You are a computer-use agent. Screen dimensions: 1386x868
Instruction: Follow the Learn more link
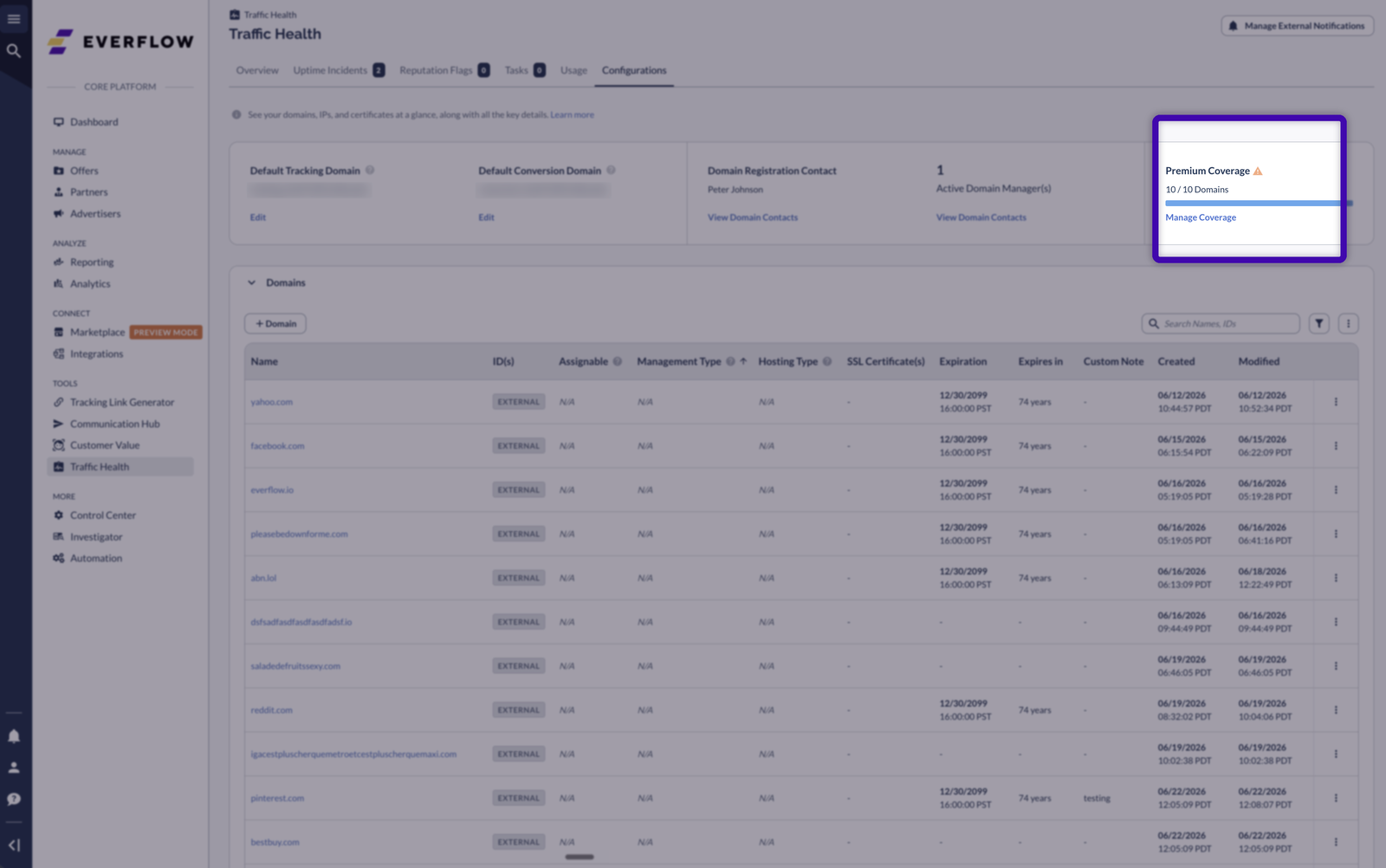(572, 115)
